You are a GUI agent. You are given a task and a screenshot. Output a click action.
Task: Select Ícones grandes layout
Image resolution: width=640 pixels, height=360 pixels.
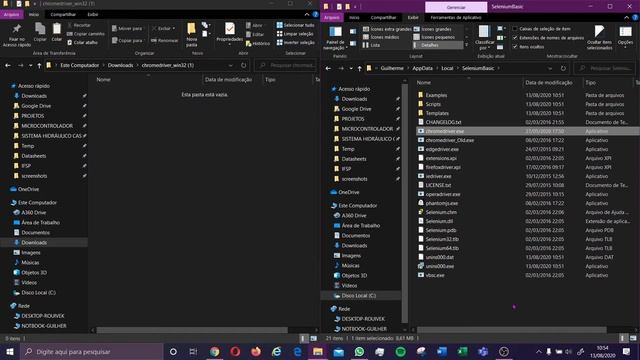pos(433,29)
